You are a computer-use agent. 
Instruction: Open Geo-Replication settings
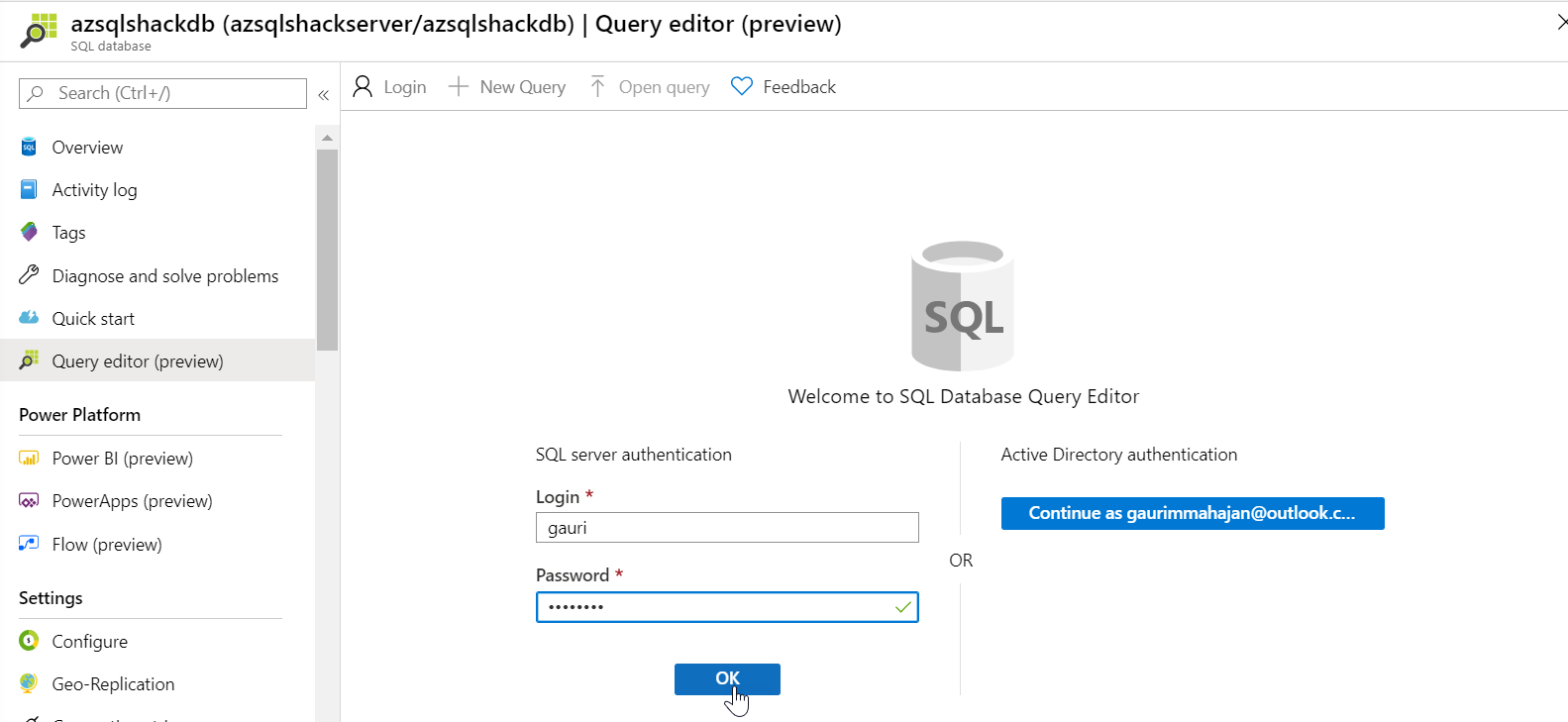pyautogui.click(x=113, y=684)
